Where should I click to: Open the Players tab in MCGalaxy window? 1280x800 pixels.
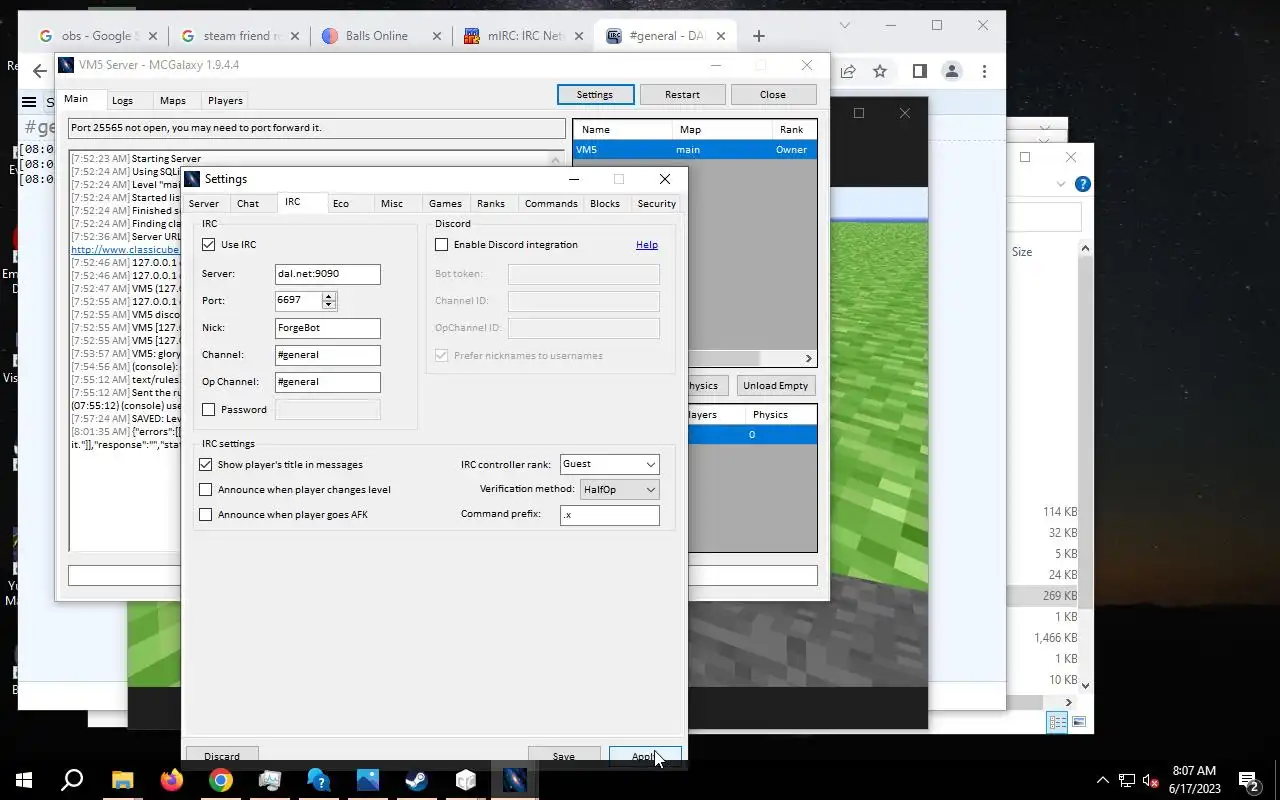[225, 100]
